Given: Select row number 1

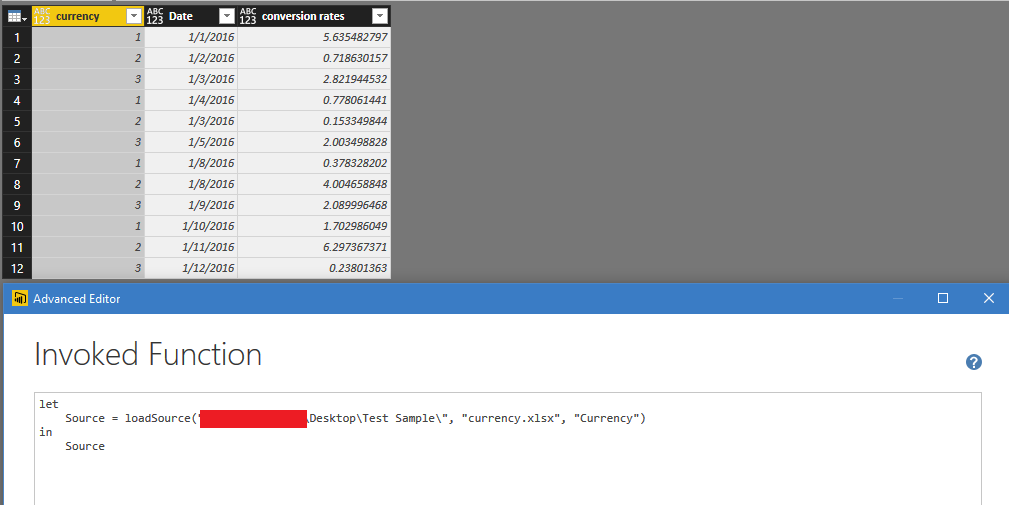Looking at the screenshot, I should [17, 37].
